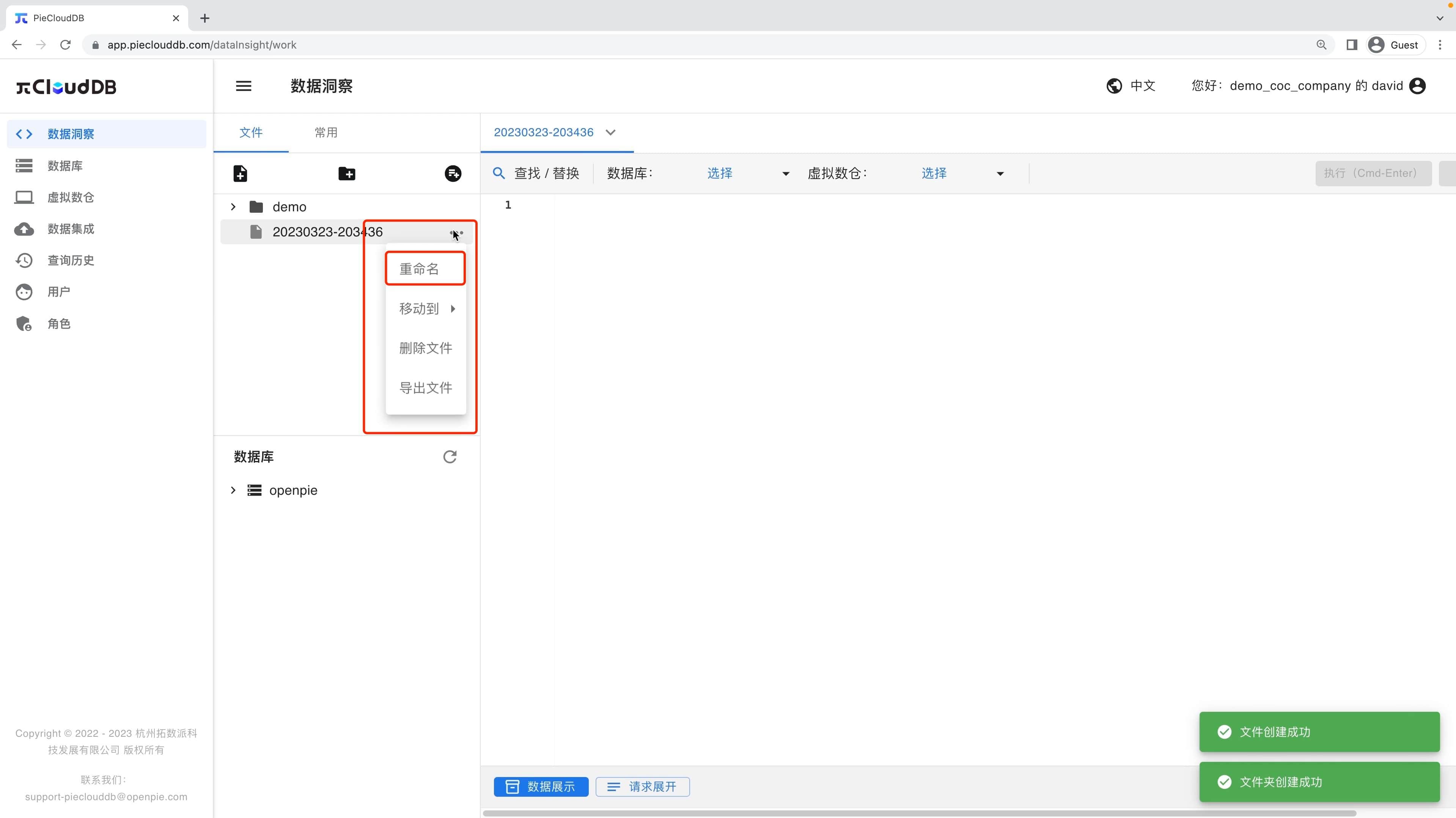Click the SQL snippet insert icon

pos(452,173)
